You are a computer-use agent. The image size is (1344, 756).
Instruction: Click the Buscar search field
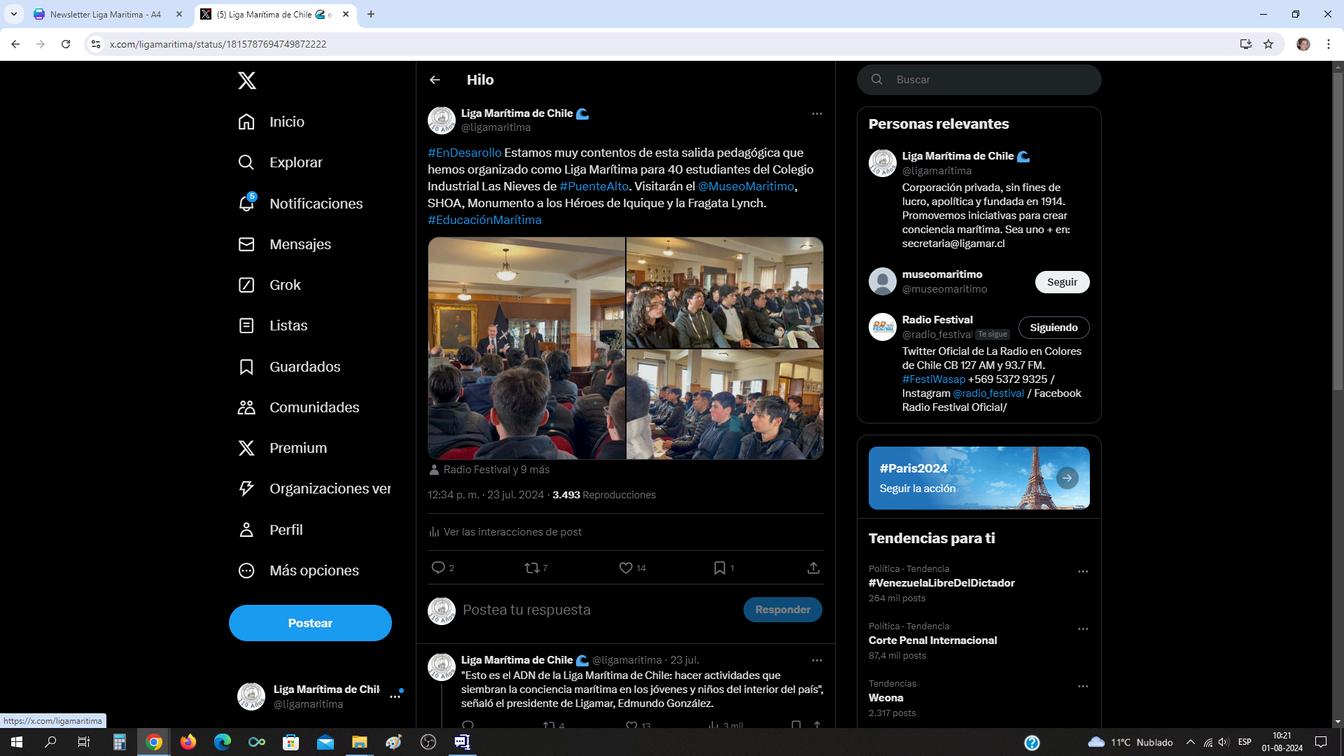pos(979,80)
